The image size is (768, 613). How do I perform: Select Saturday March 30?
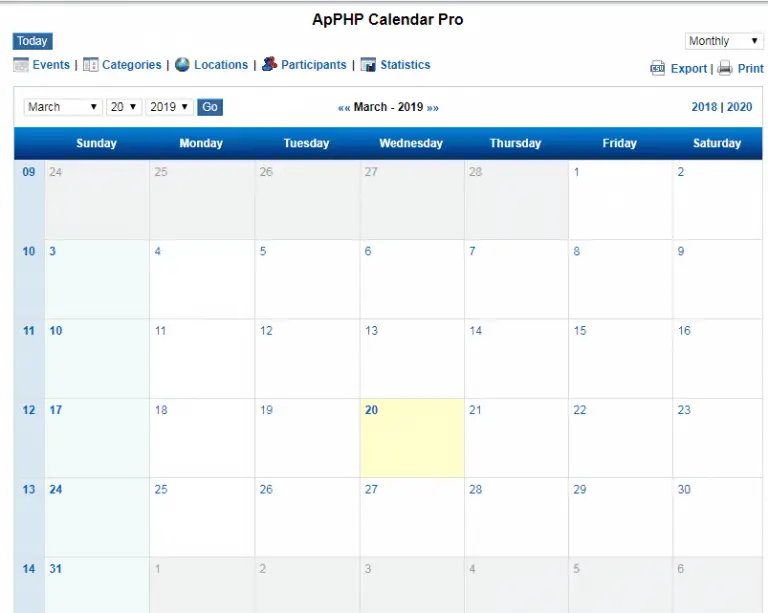pyautogui.click(x=718, y=517)
